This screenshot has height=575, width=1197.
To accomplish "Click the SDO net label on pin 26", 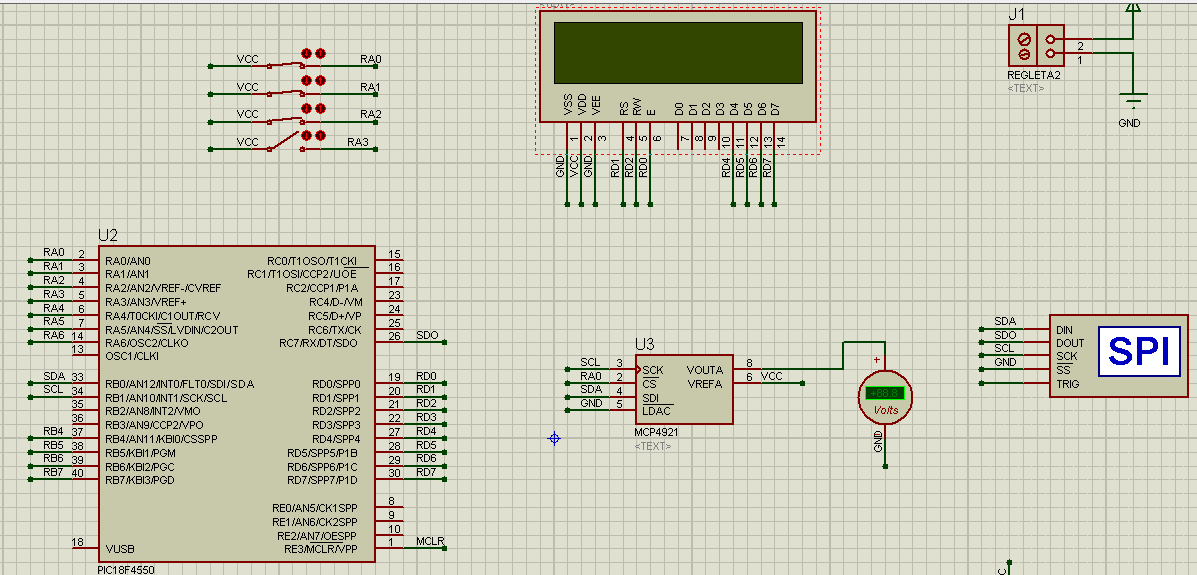I will [x=428, y=335].
